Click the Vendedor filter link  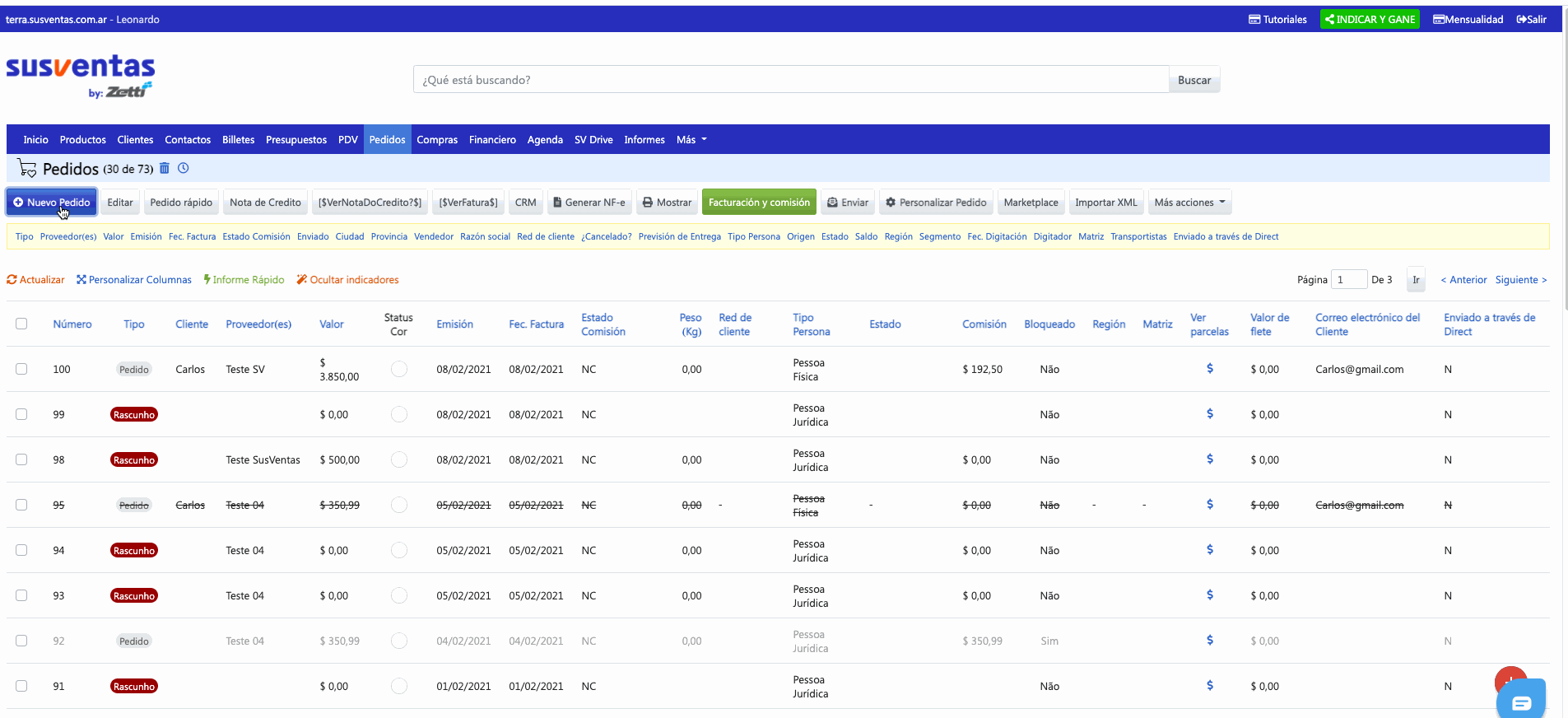coord(434,236)
